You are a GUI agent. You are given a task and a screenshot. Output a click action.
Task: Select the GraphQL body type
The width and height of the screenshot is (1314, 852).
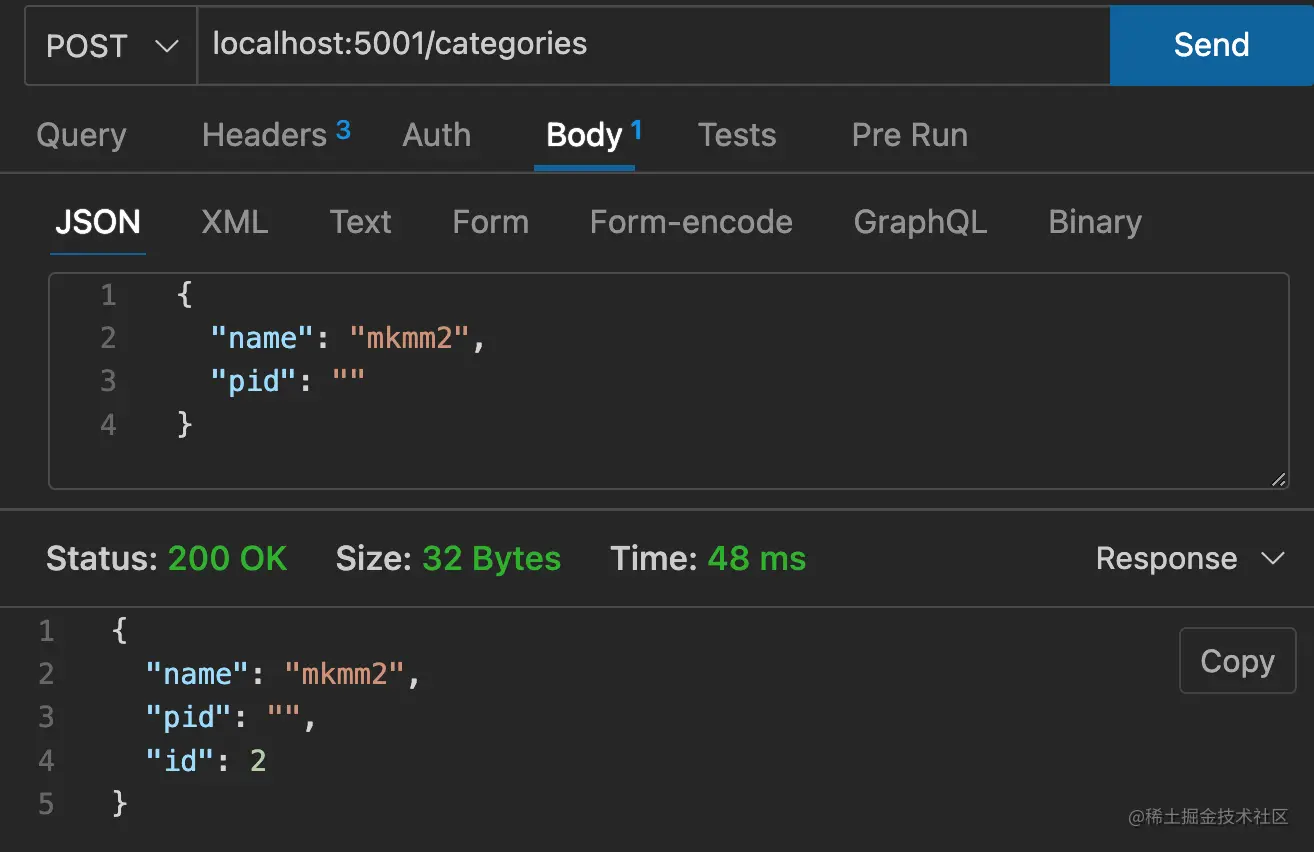(920, 222)
